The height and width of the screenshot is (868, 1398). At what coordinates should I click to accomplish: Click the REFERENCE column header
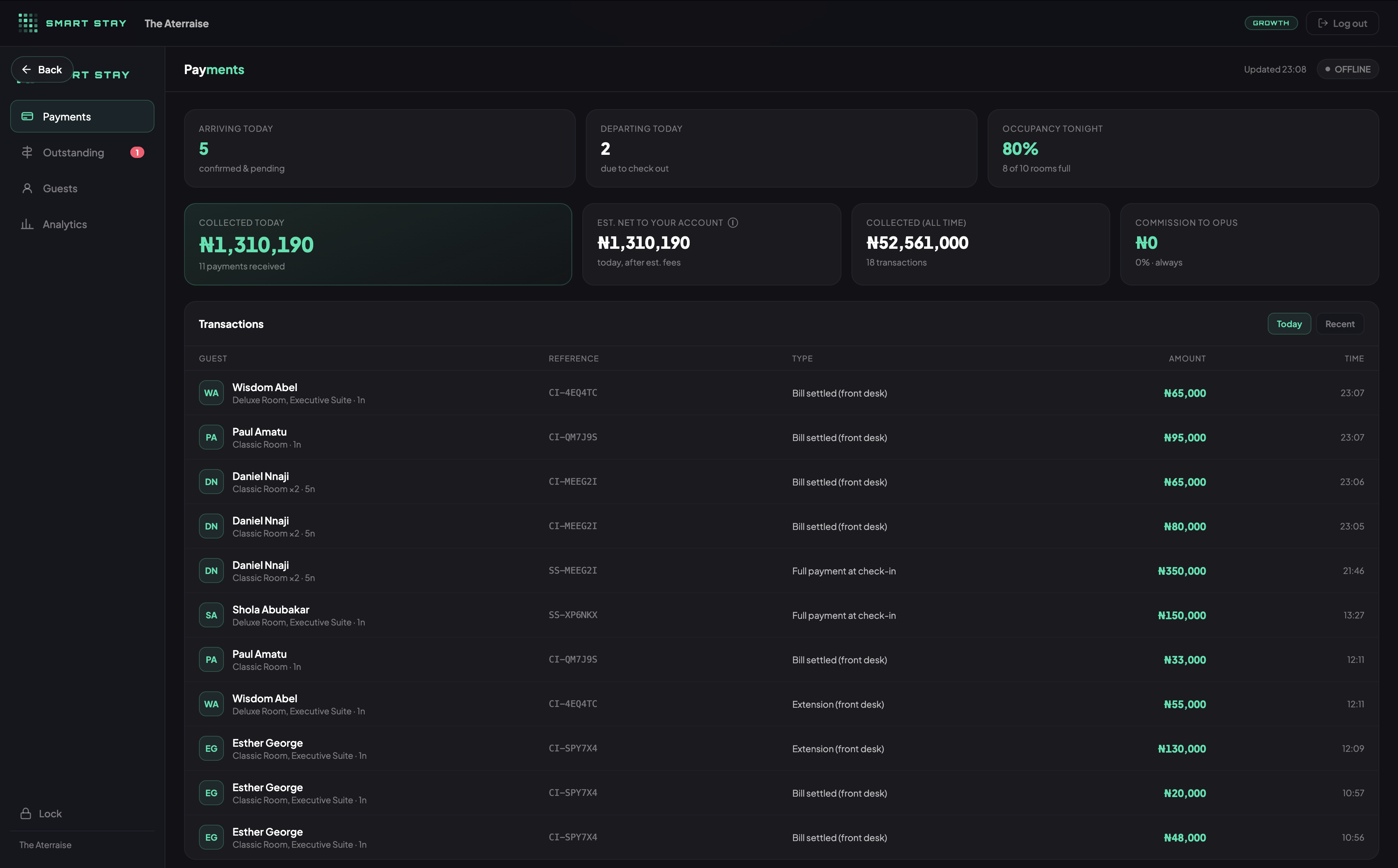tap(573, 358)
